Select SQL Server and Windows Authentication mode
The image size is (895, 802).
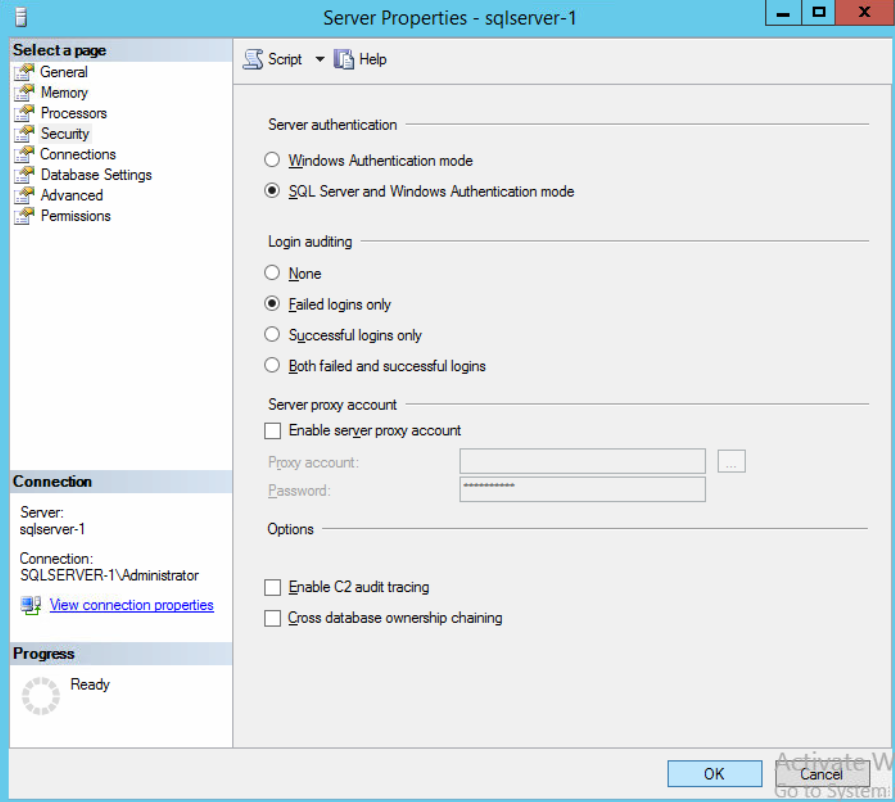point(272,191)
